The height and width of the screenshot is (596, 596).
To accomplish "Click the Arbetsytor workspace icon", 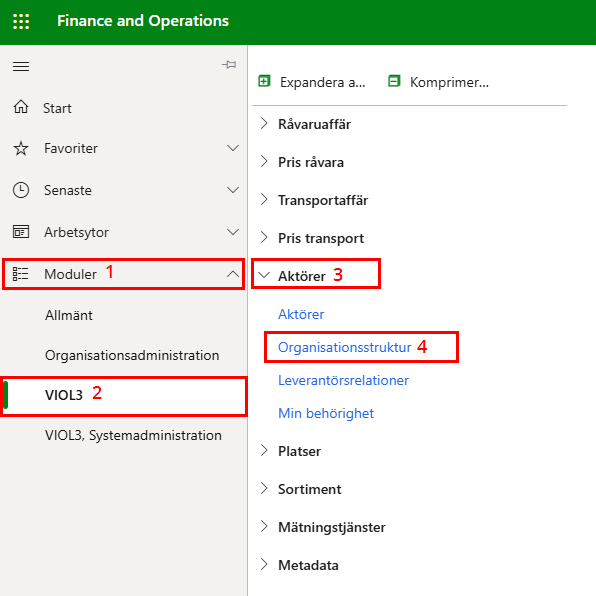I will tap(21, 231).
